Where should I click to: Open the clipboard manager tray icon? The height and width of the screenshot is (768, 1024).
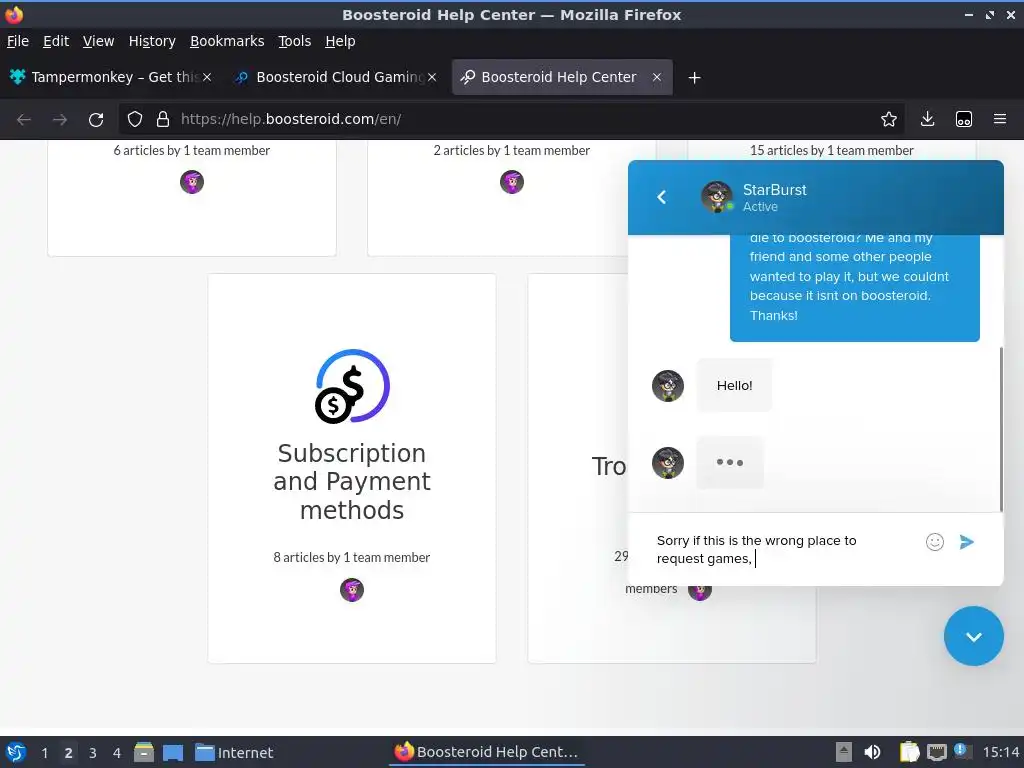[x=909, y=752]
